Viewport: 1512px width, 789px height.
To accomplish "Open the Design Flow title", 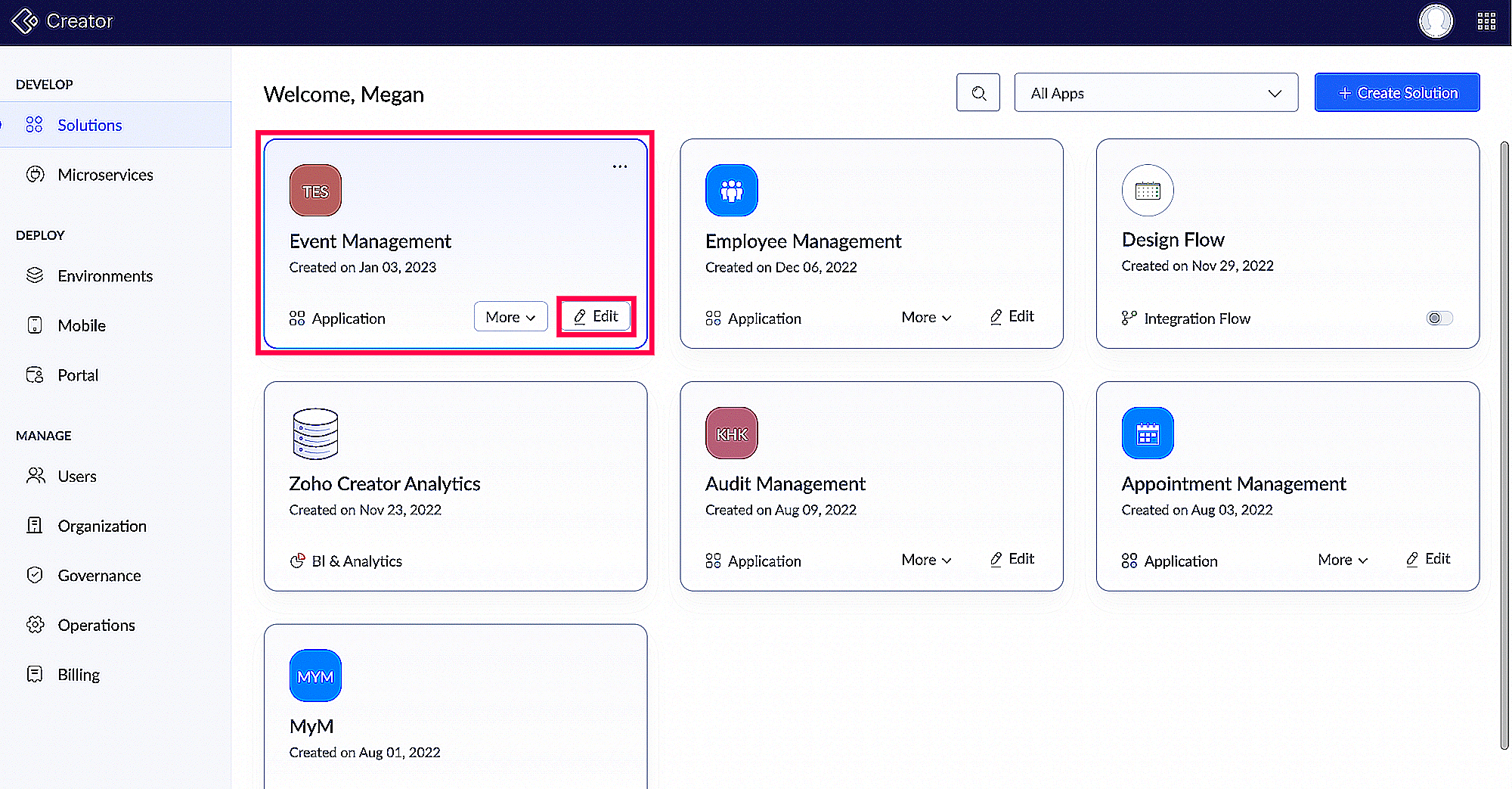I will 1173,240.
